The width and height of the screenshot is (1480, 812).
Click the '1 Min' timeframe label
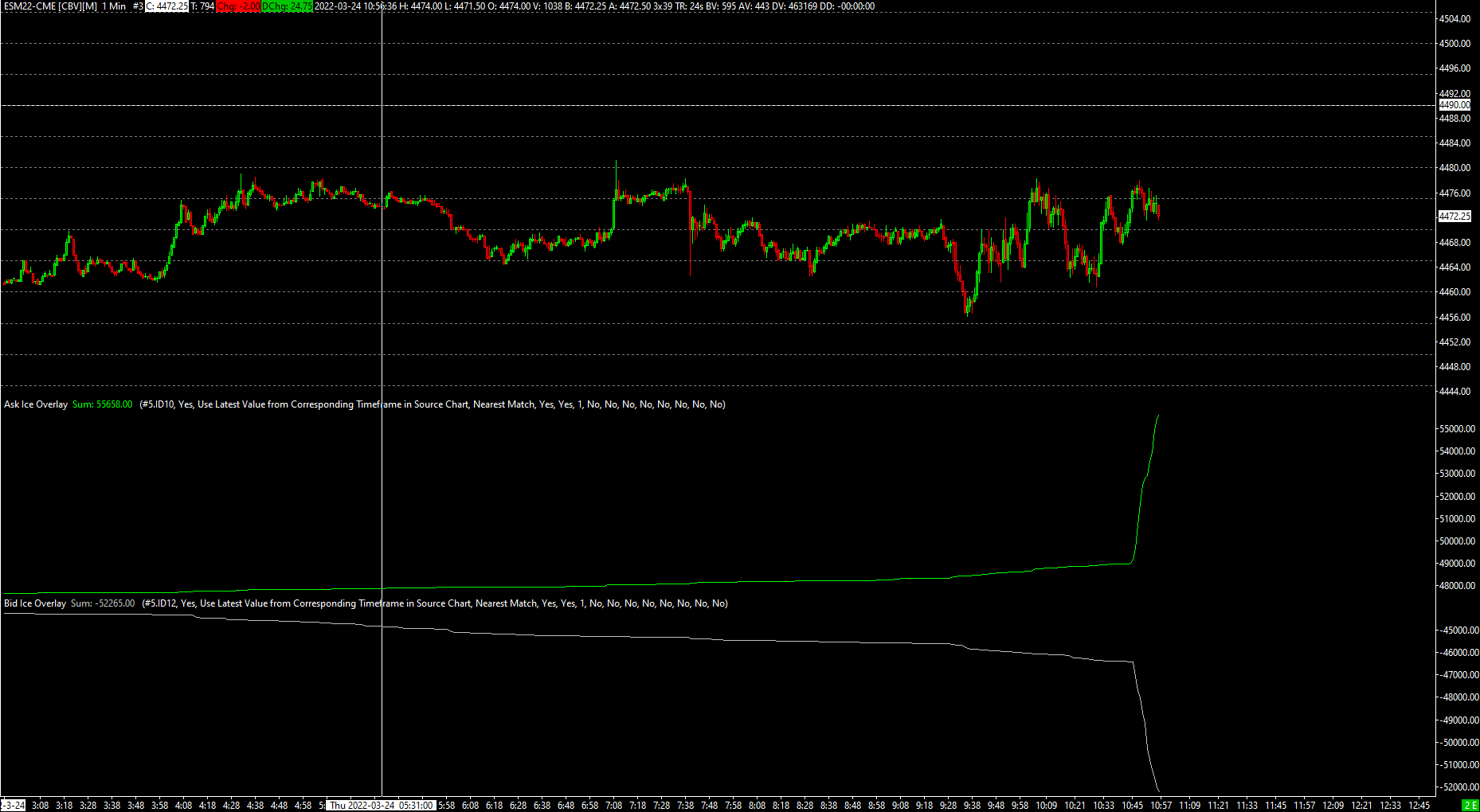click(114, 6)
